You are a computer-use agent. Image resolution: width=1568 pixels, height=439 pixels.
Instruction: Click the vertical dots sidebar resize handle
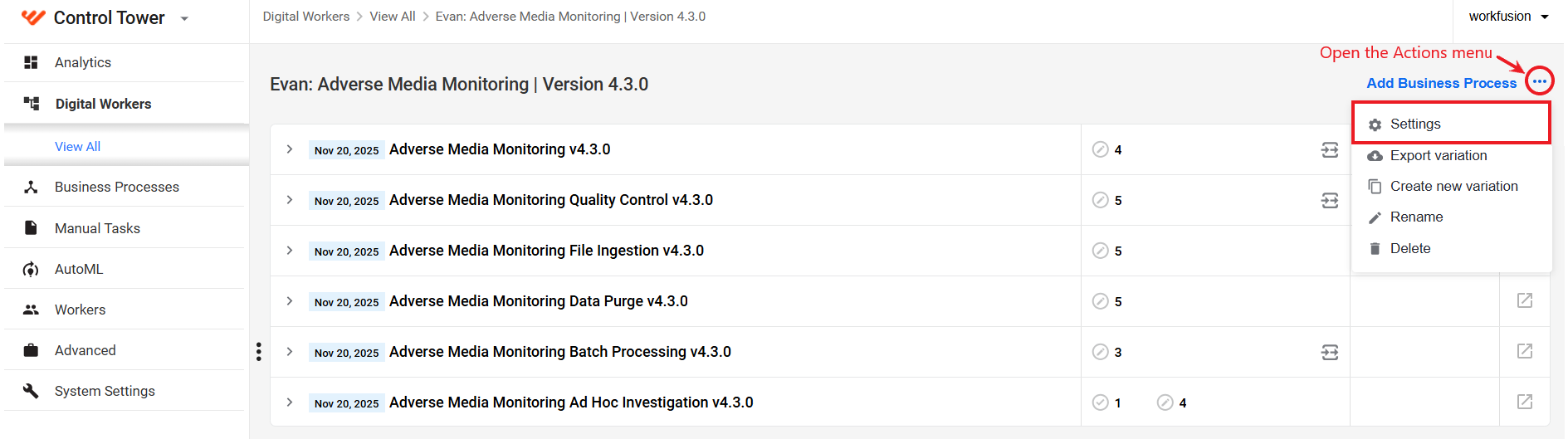click(259, 352)
